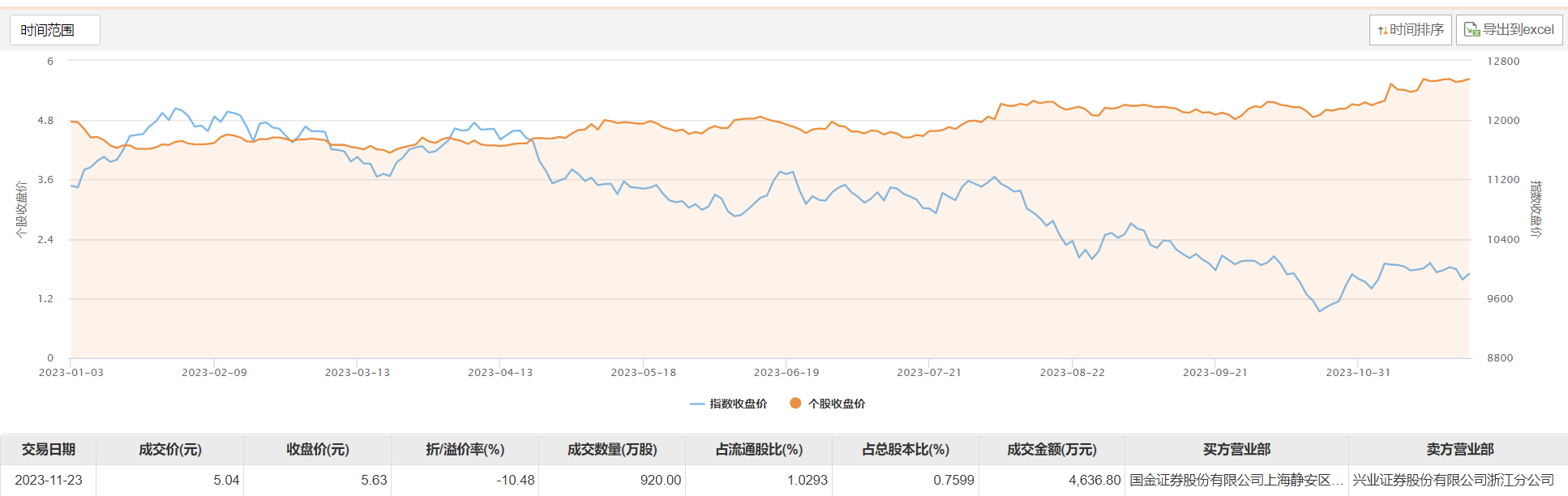The height and width of the screenshot is (496, 1568).
Task: Select the 2023-11-23 date cell
Action: pos(49,480)
